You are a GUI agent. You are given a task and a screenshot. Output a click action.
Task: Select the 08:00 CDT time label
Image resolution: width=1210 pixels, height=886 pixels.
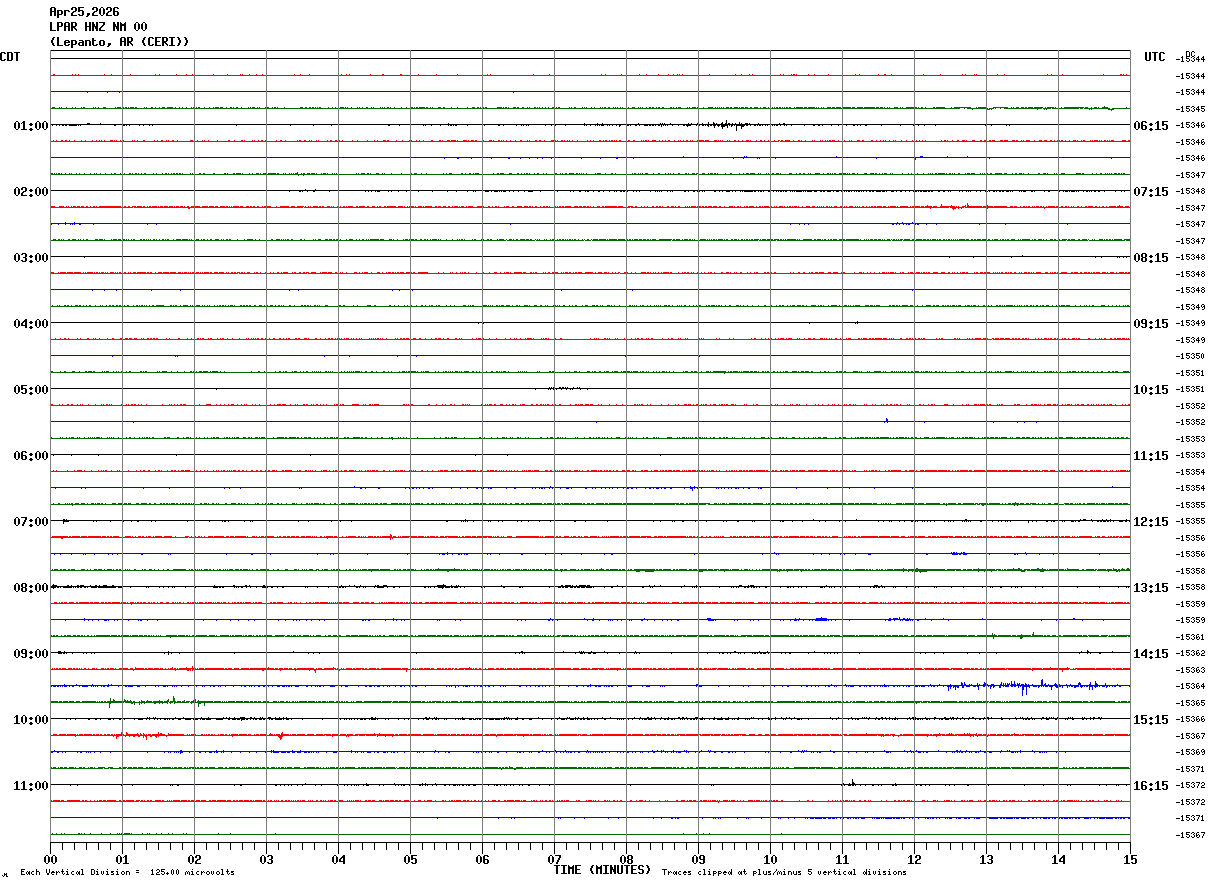(31, 588)
